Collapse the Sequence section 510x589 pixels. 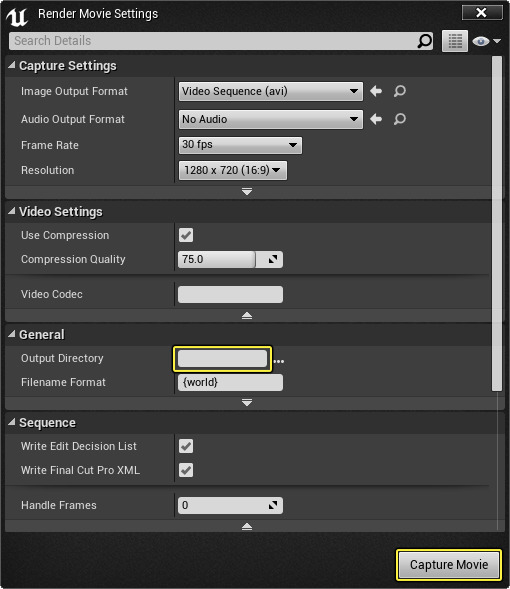point(12,422)
